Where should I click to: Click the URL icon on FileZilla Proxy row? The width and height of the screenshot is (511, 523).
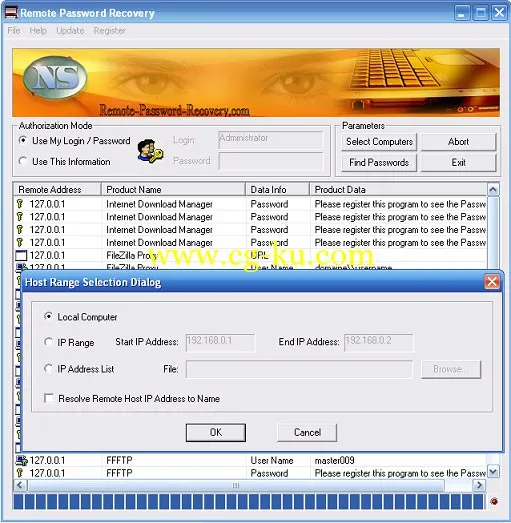point(21,256)
